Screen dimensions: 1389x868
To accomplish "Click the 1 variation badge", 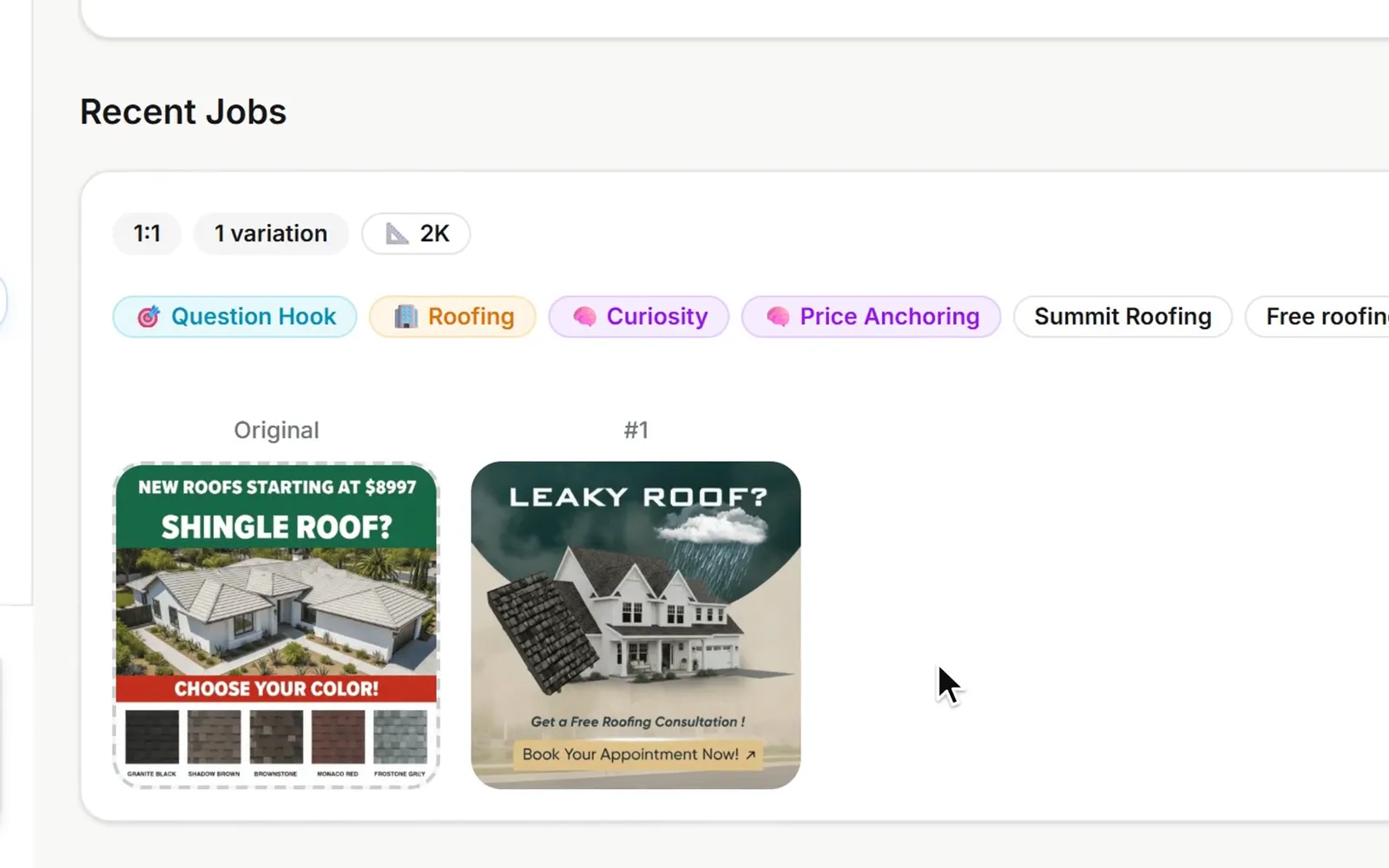I will pos(271,233).
